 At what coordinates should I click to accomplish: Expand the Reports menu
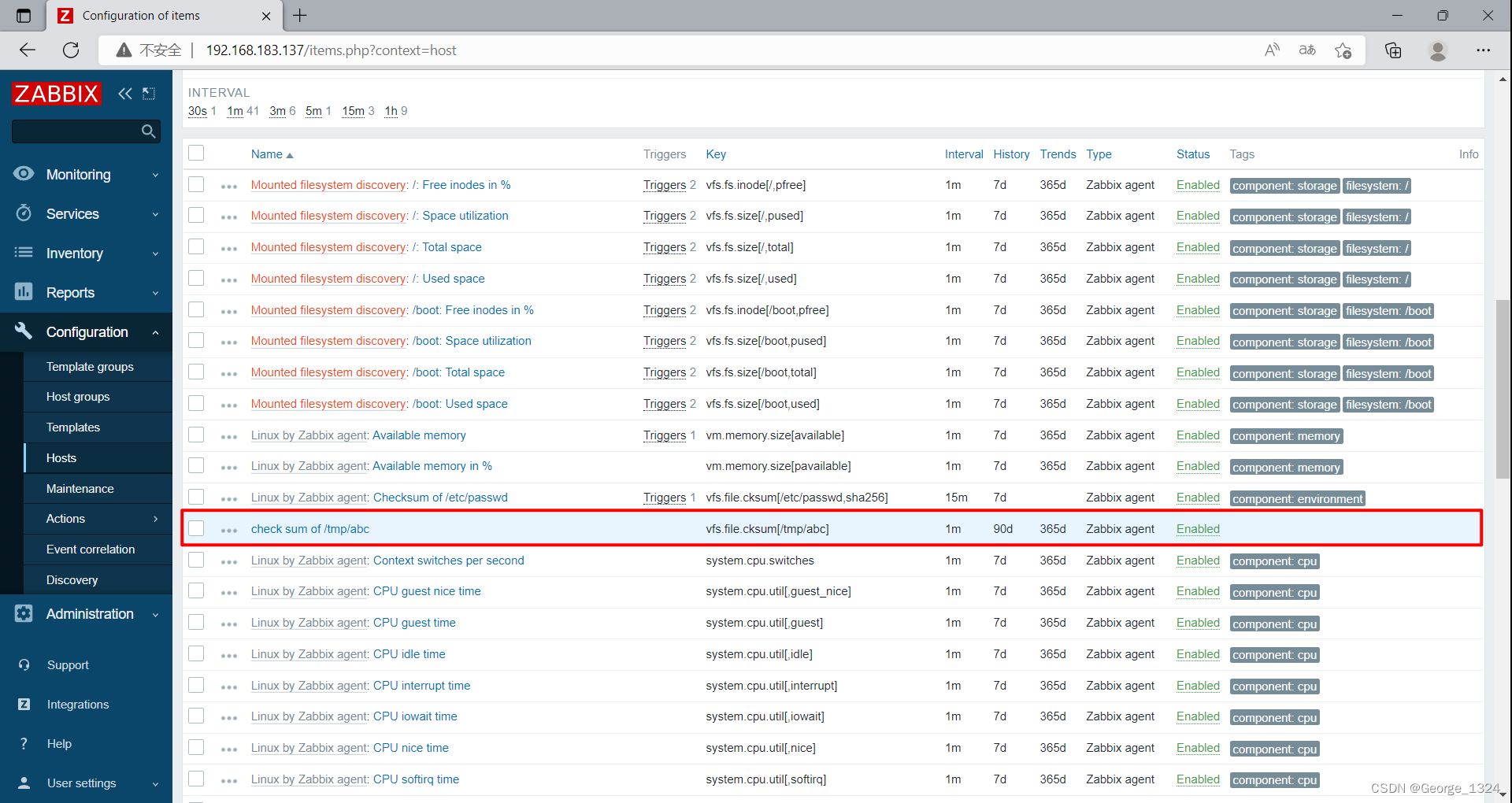pos(155,293)
